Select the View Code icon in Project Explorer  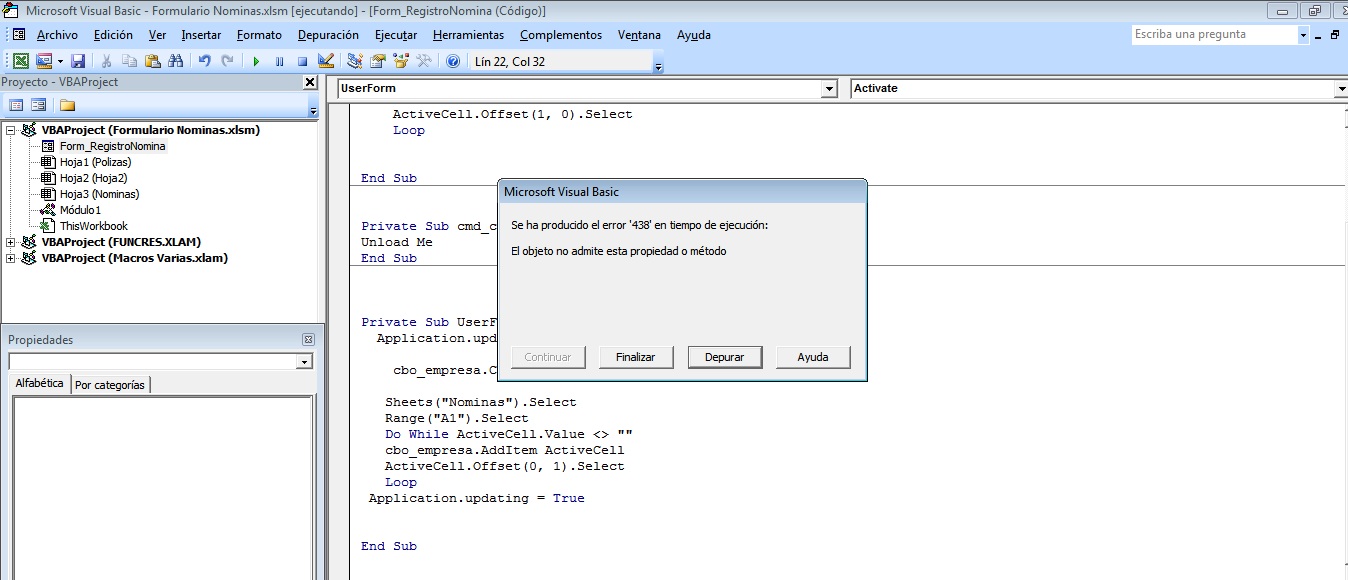[x=17, y=104]
